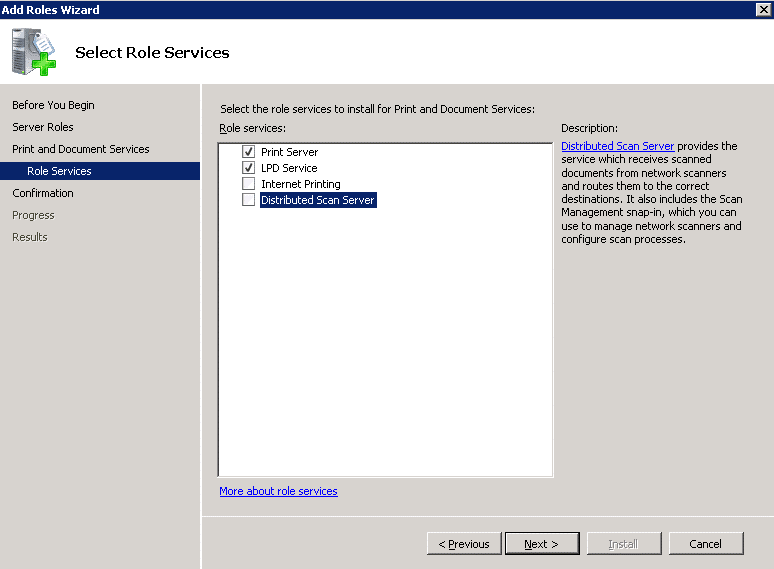Viewport: 774px width, 569px height.
Task: Select the Print Server list label
Action: pyautogui.click(x=290, y=152)
